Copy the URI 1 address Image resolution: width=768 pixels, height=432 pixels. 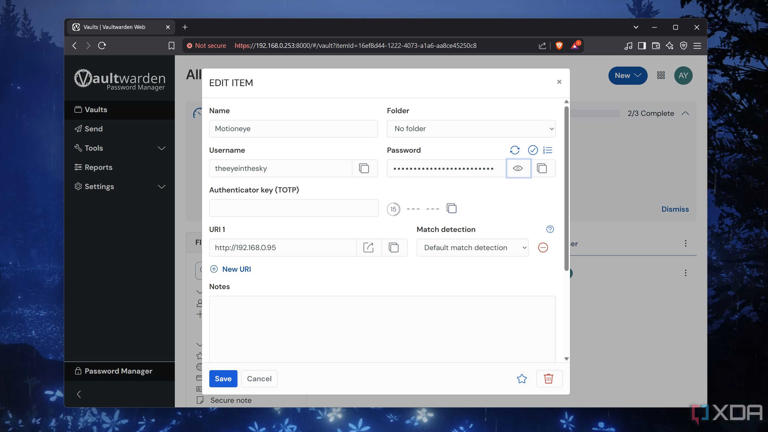coord(394,248)
